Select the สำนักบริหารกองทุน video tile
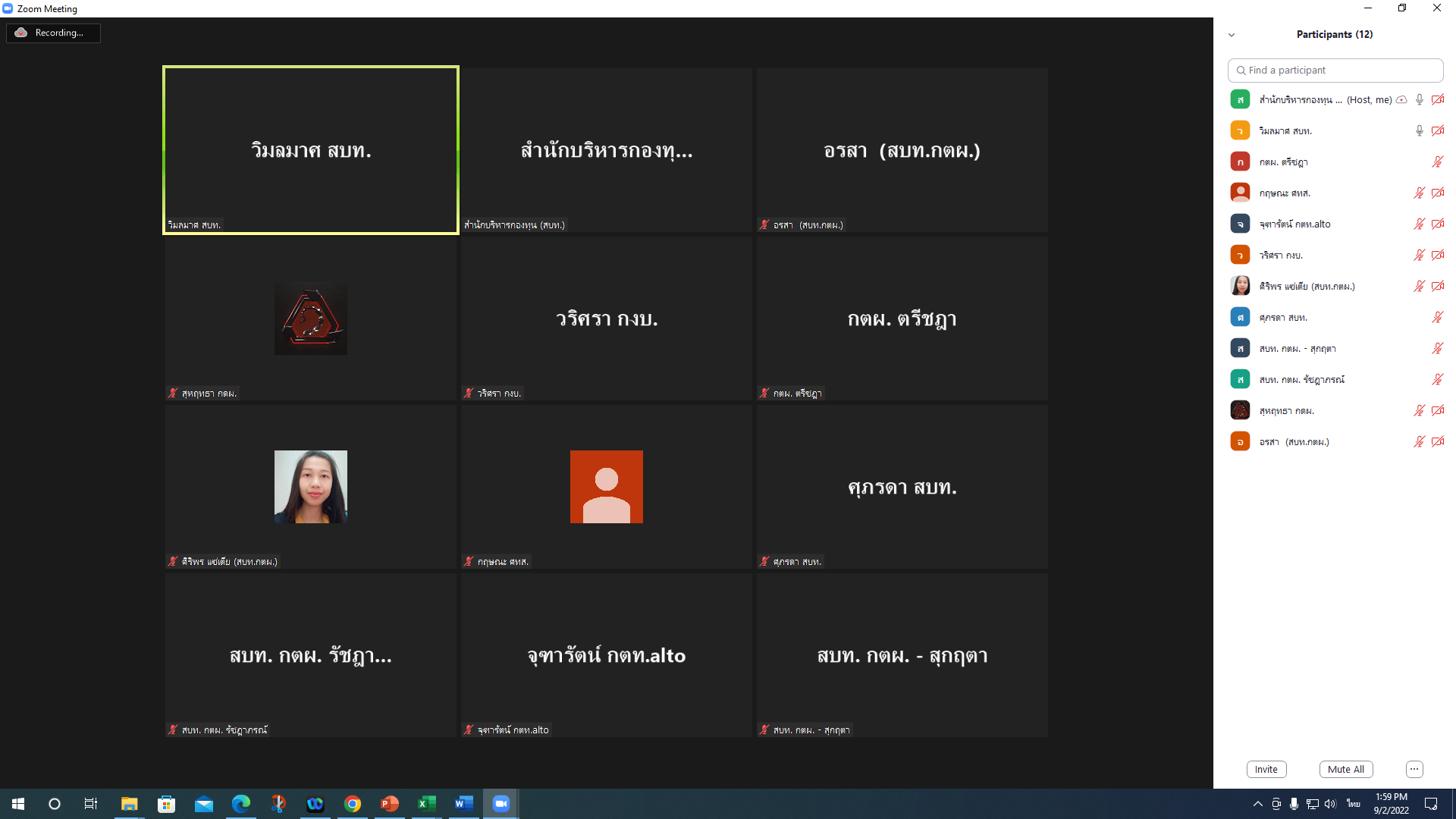Viewport: 1456px width, 819px height. point(607,150)
